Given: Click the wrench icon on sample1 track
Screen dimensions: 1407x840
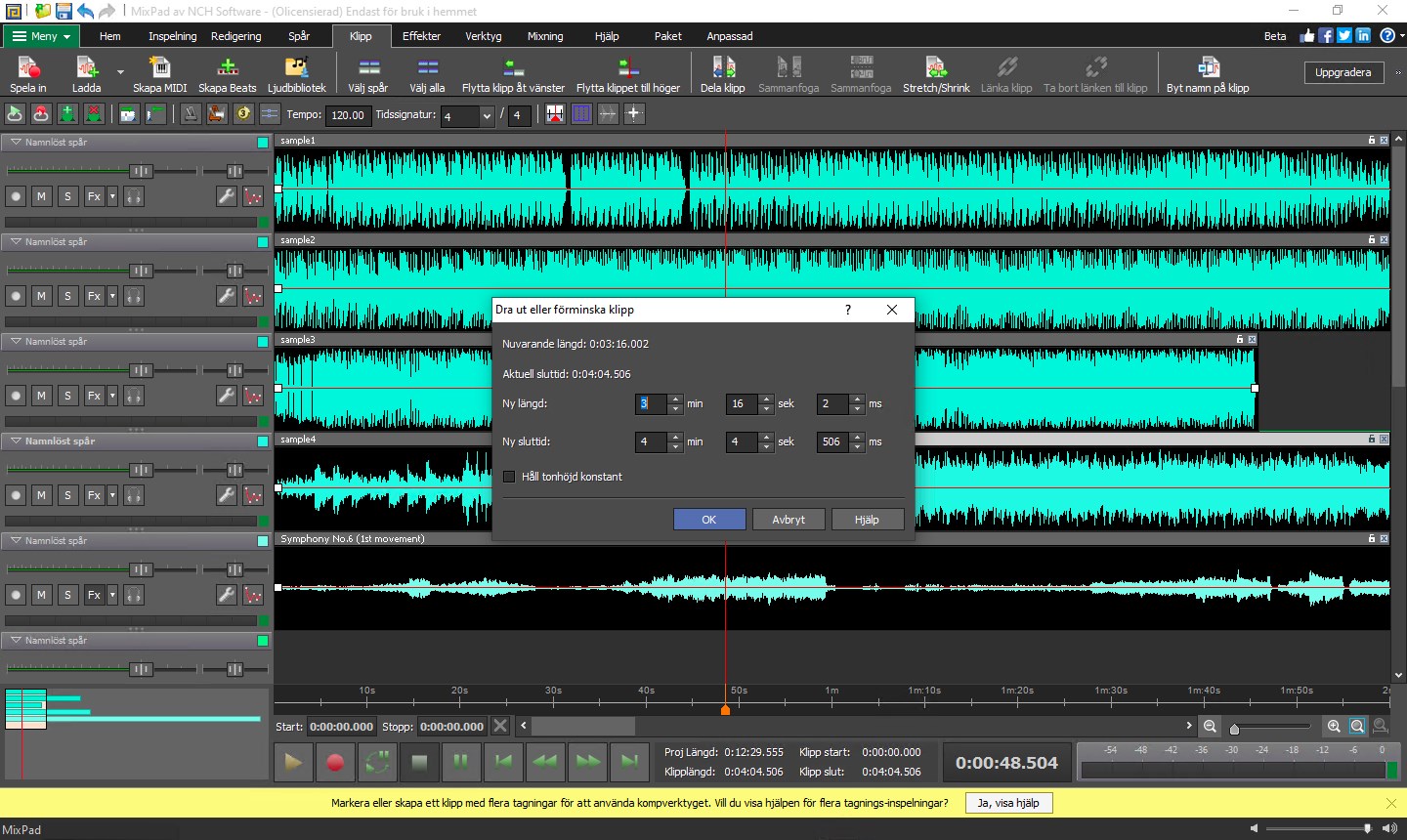Looking at the screenshot, I should pyautogui.click(x=226, y=196).
